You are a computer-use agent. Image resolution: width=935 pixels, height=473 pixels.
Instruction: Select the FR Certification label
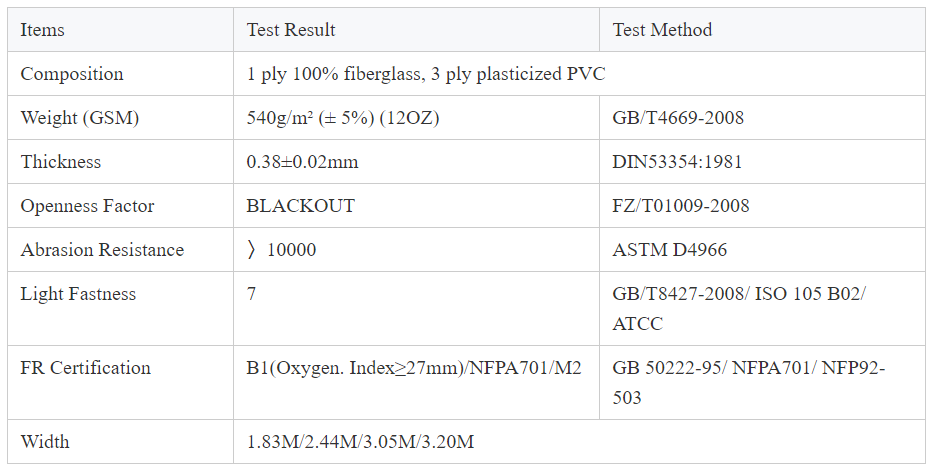tap(86, 368)
